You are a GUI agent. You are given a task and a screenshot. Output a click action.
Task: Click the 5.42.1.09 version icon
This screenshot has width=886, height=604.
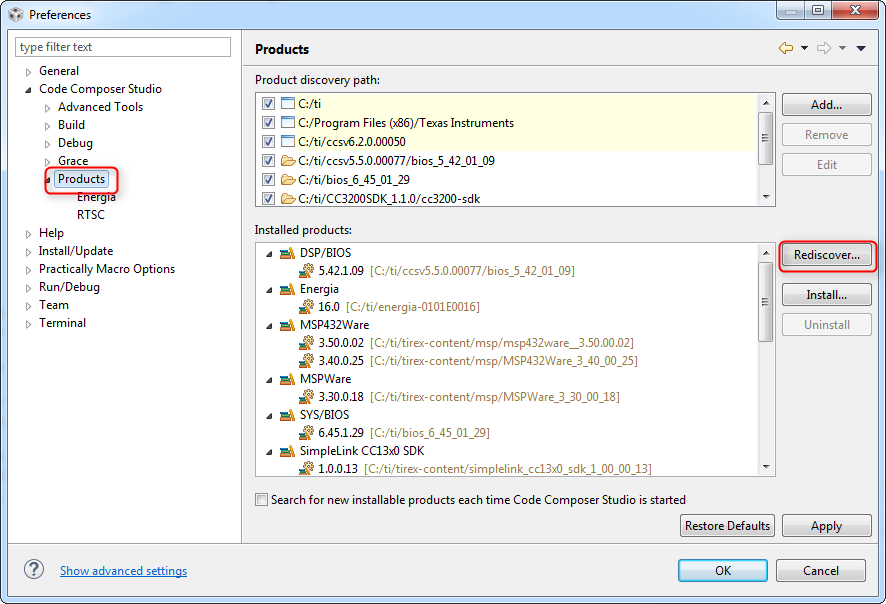(x=306, y=271)
